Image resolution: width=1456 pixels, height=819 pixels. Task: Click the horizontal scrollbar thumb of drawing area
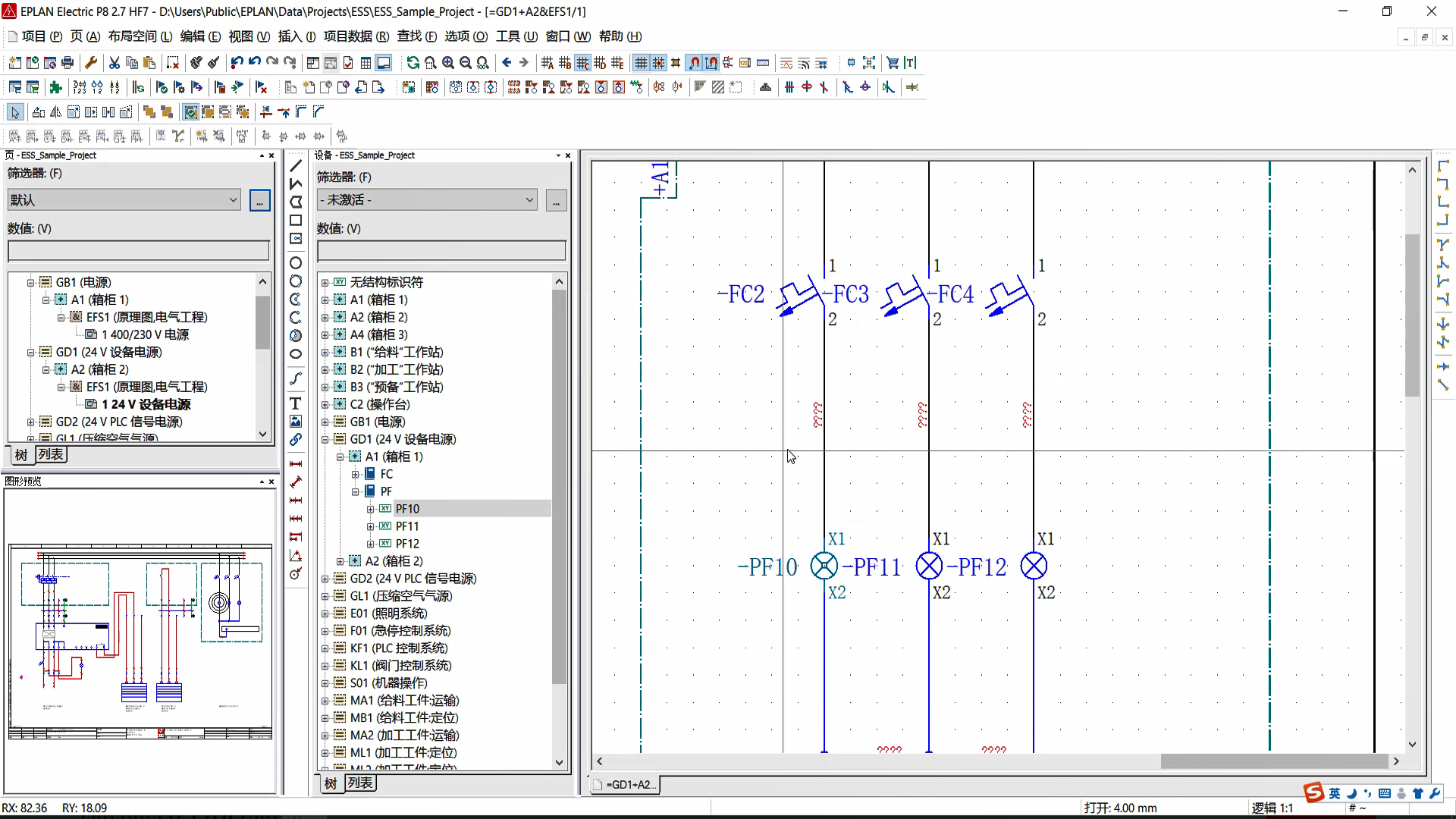(x=1274, y=761)
